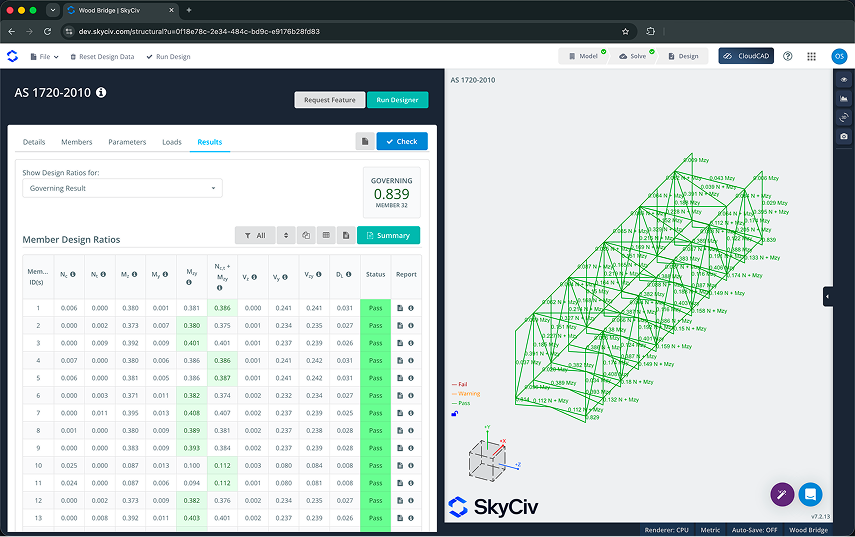Open report document for member 13
The image size is (855, 537).
pyautogui.click(x=400, y=518)
